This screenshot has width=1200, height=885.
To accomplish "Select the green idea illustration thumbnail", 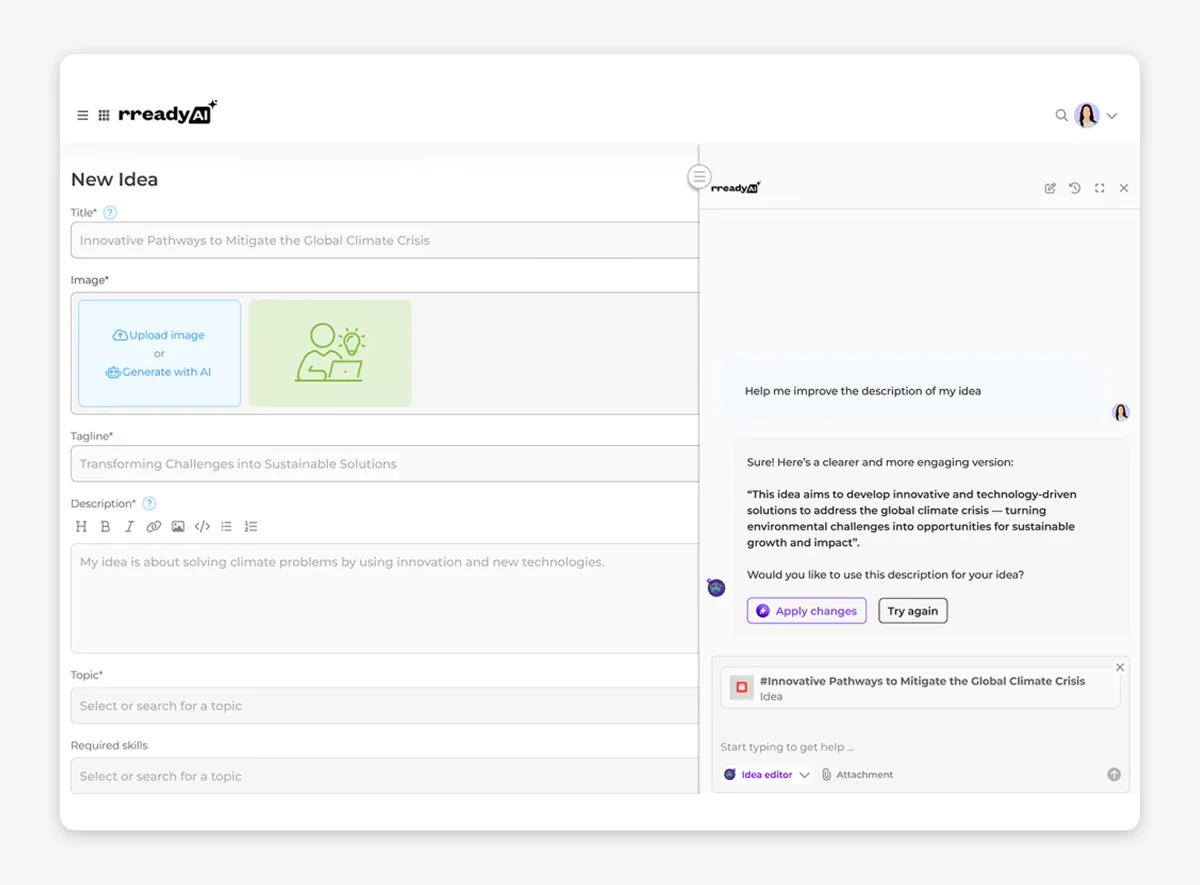I will coord(330,353).
